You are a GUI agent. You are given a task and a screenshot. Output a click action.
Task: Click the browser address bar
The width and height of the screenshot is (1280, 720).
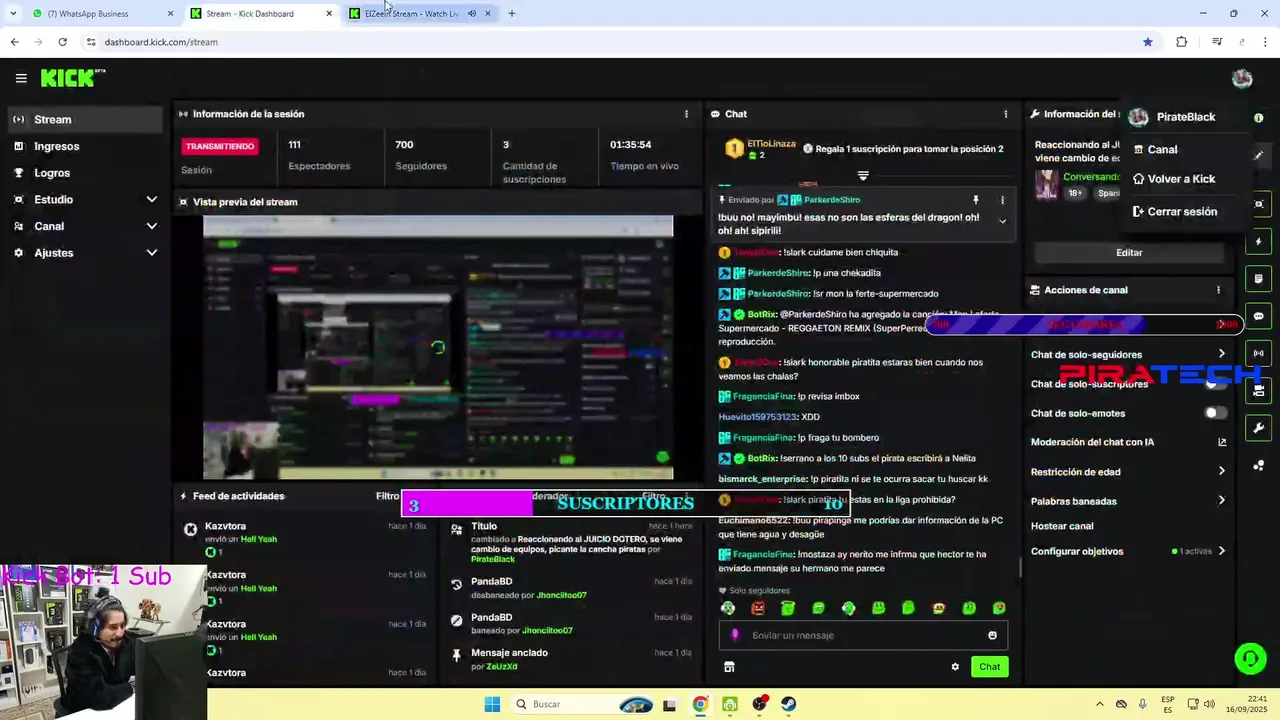610,42
